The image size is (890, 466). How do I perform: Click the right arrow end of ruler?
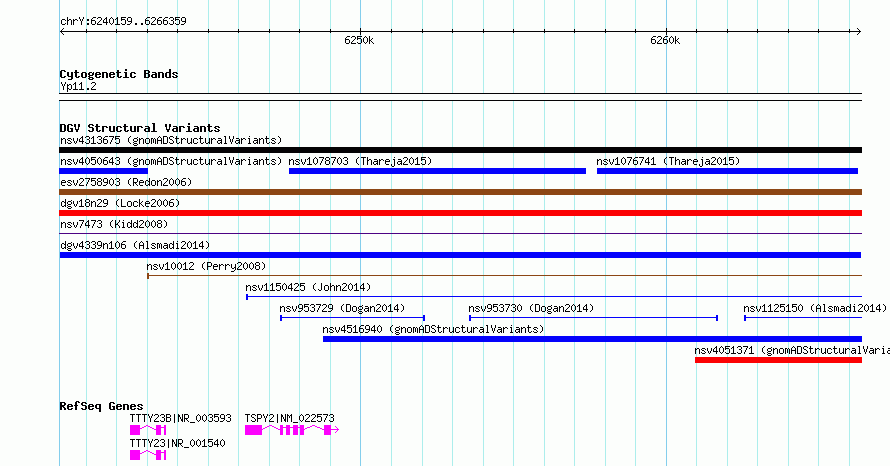(858, 32)
